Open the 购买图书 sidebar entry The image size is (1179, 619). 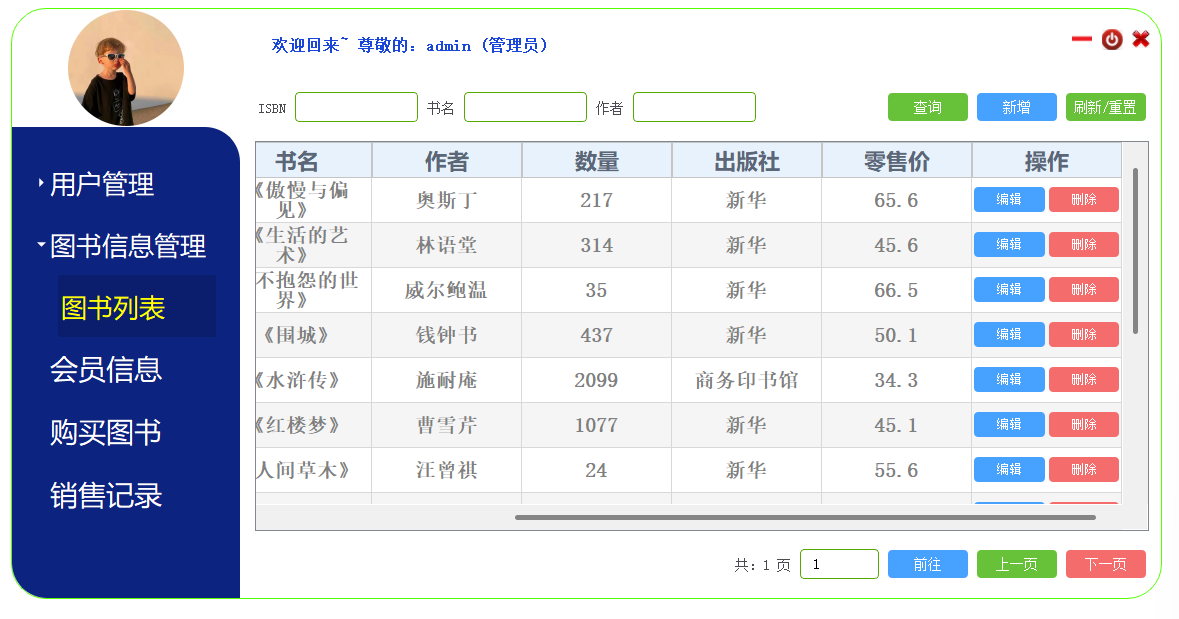point(106,432)
